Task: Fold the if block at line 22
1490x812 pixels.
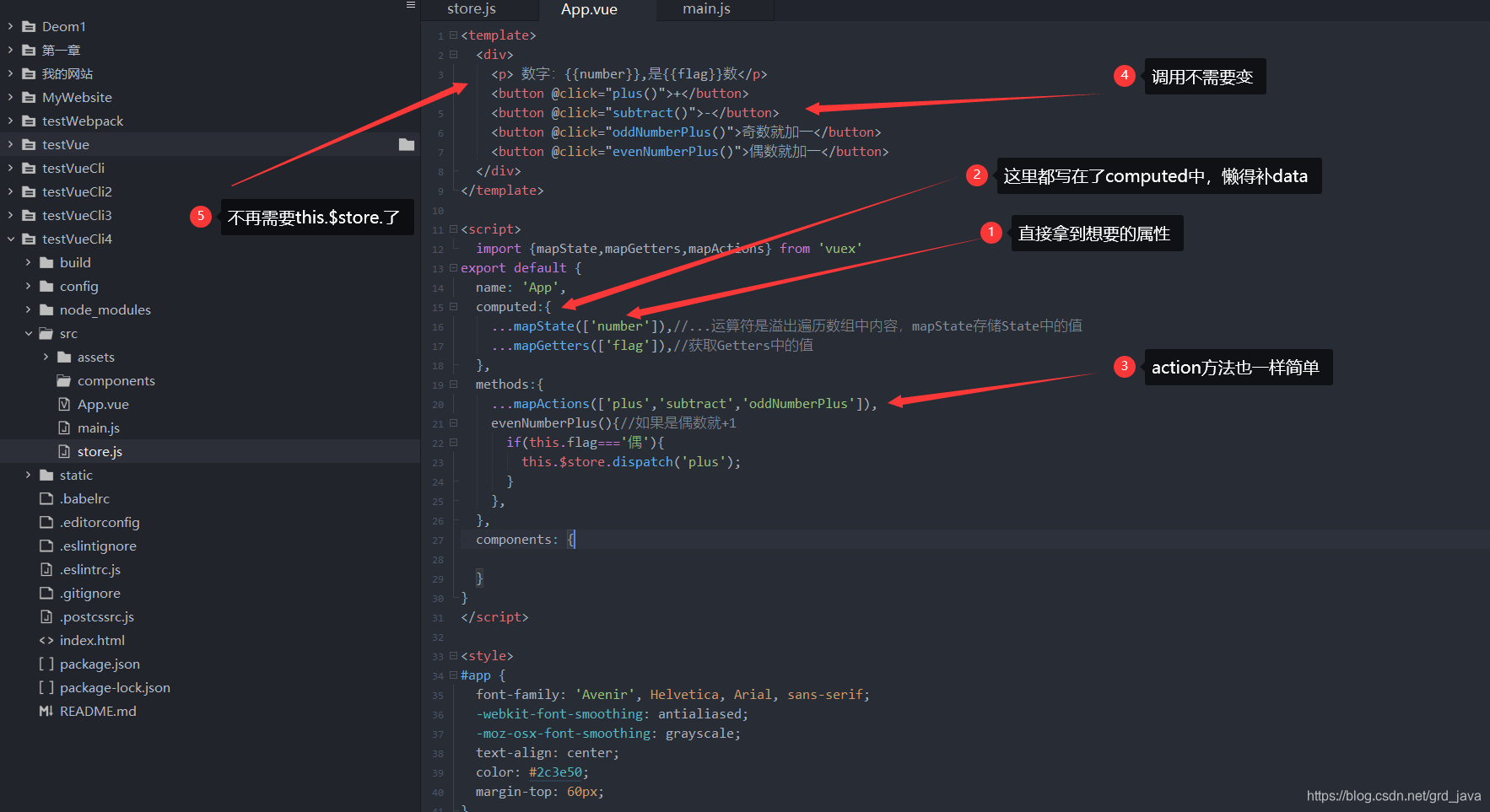Action: tap(453, 443)
